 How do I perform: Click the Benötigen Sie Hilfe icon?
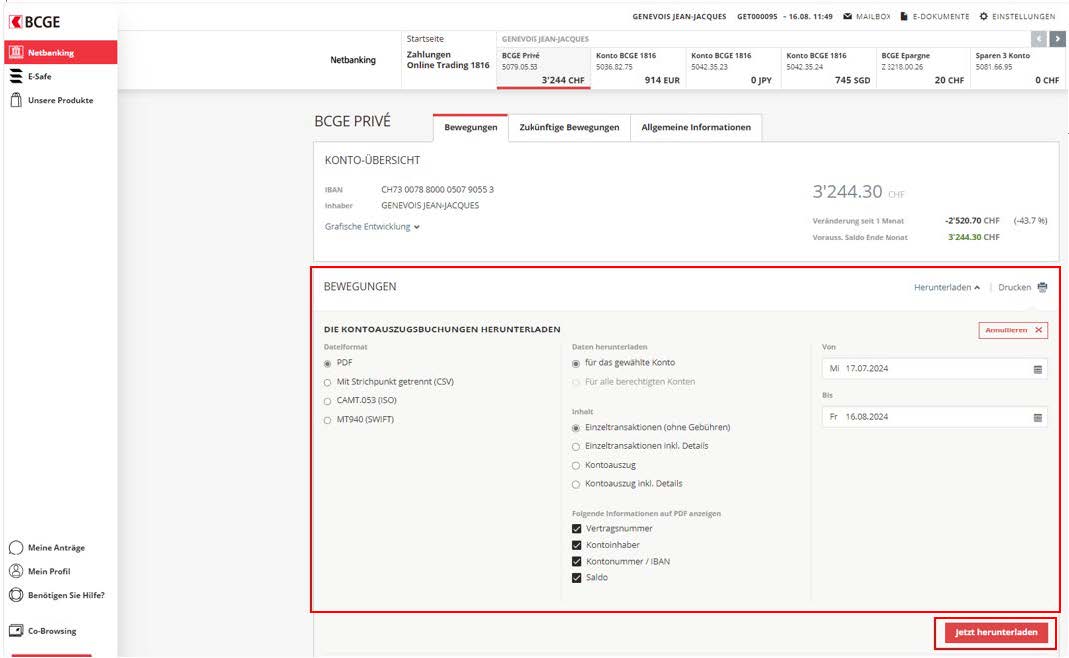[16, 595]
